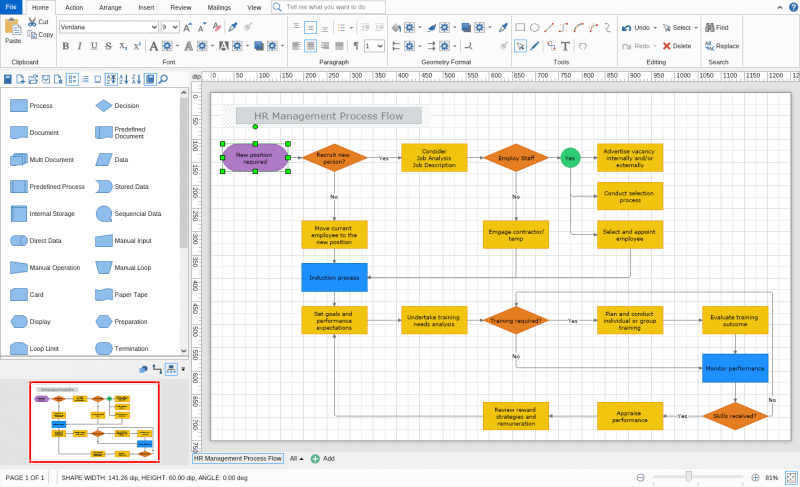The image size is (800, 487).
Task: Open the All pages dropdown
Action: click(296, 458)
